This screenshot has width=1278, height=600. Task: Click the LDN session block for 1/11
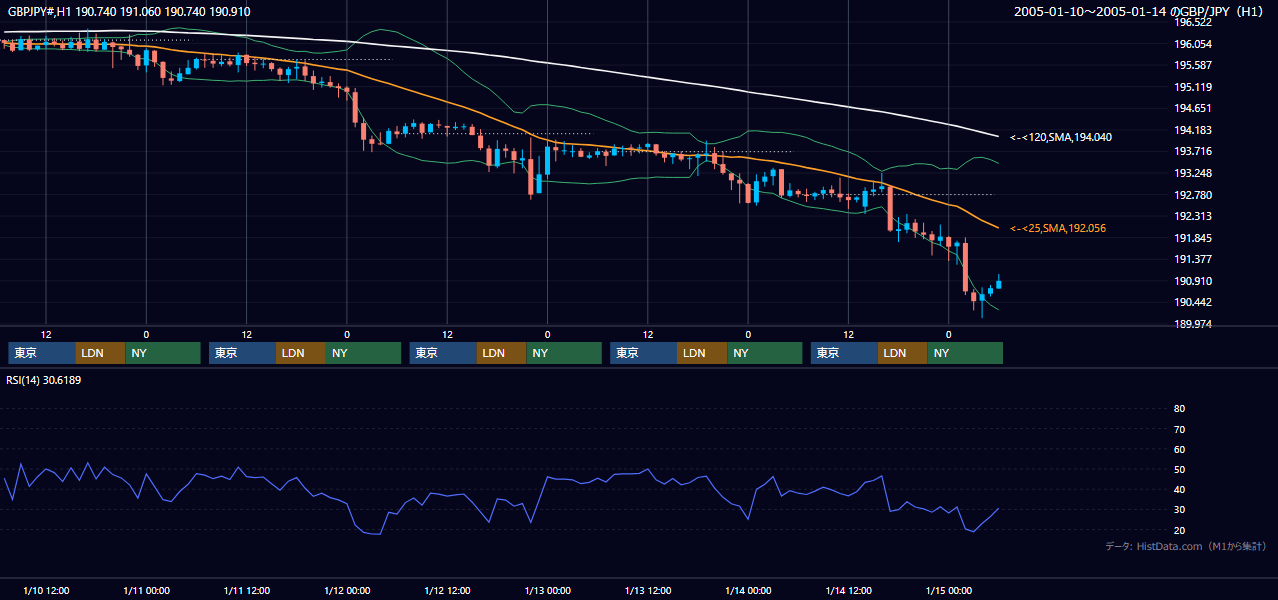[301, 353]
